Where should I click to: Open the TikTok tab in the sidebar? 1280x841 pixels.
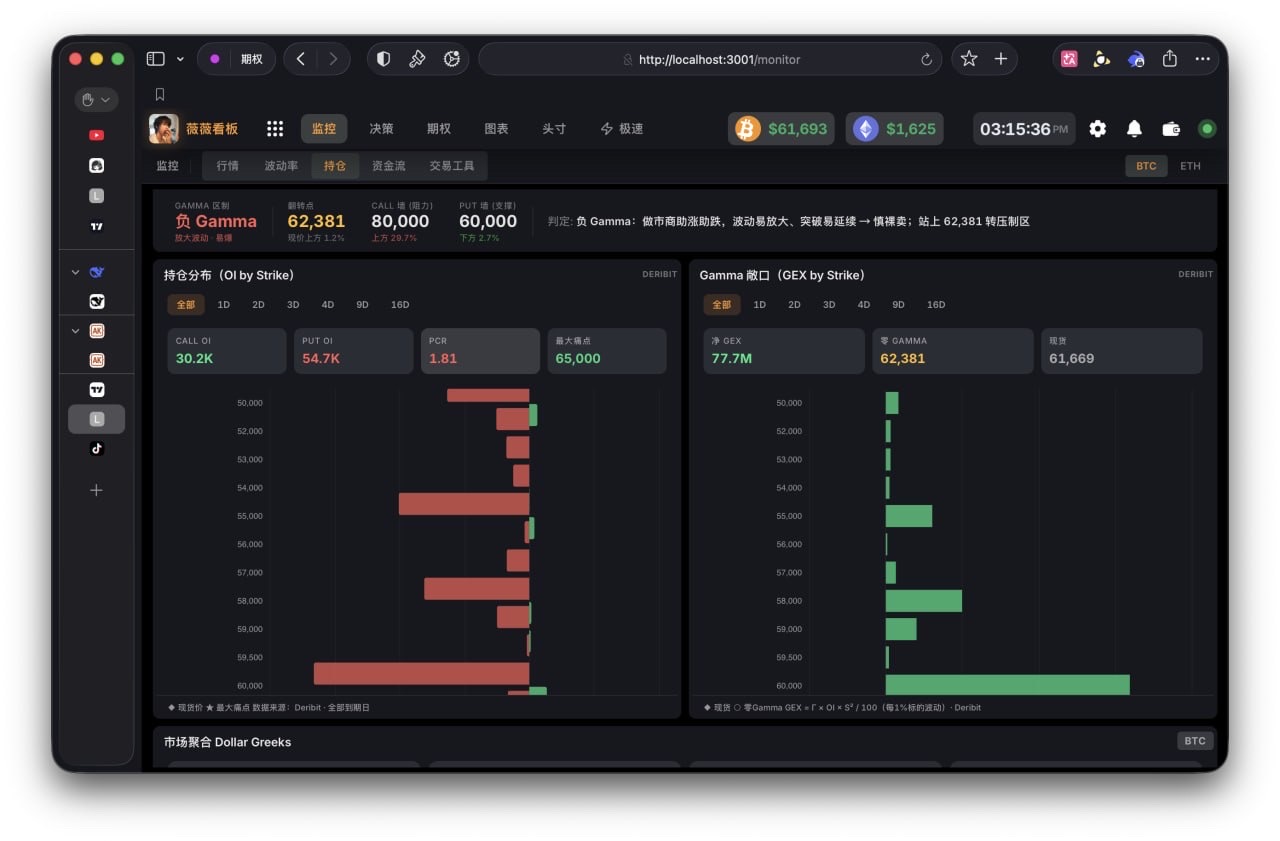[96, 448]
